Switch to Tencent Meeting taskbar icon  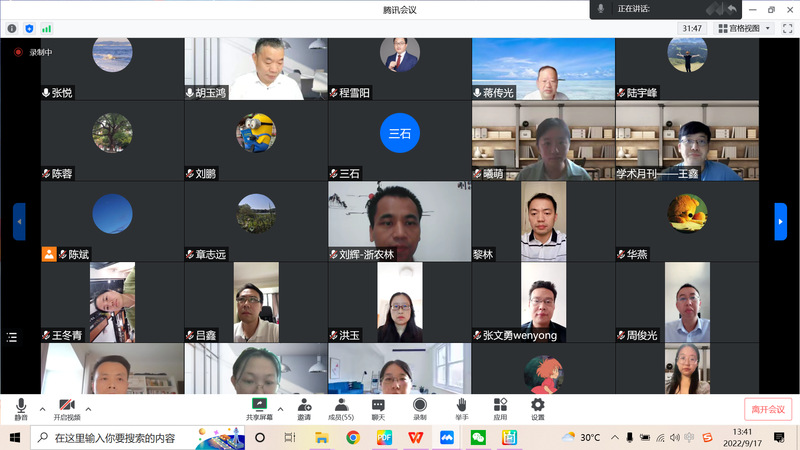(447, 438)
